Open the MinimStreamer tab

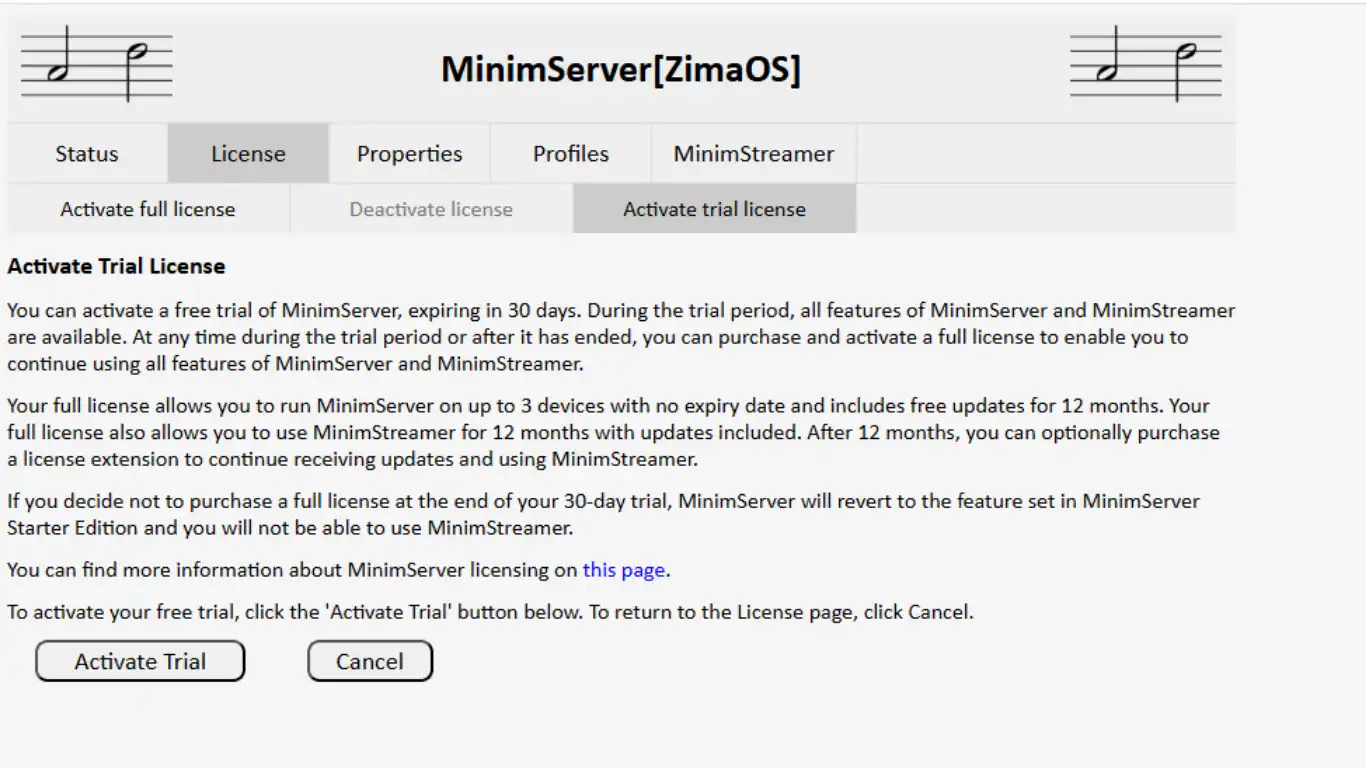[x=753, y=154]
